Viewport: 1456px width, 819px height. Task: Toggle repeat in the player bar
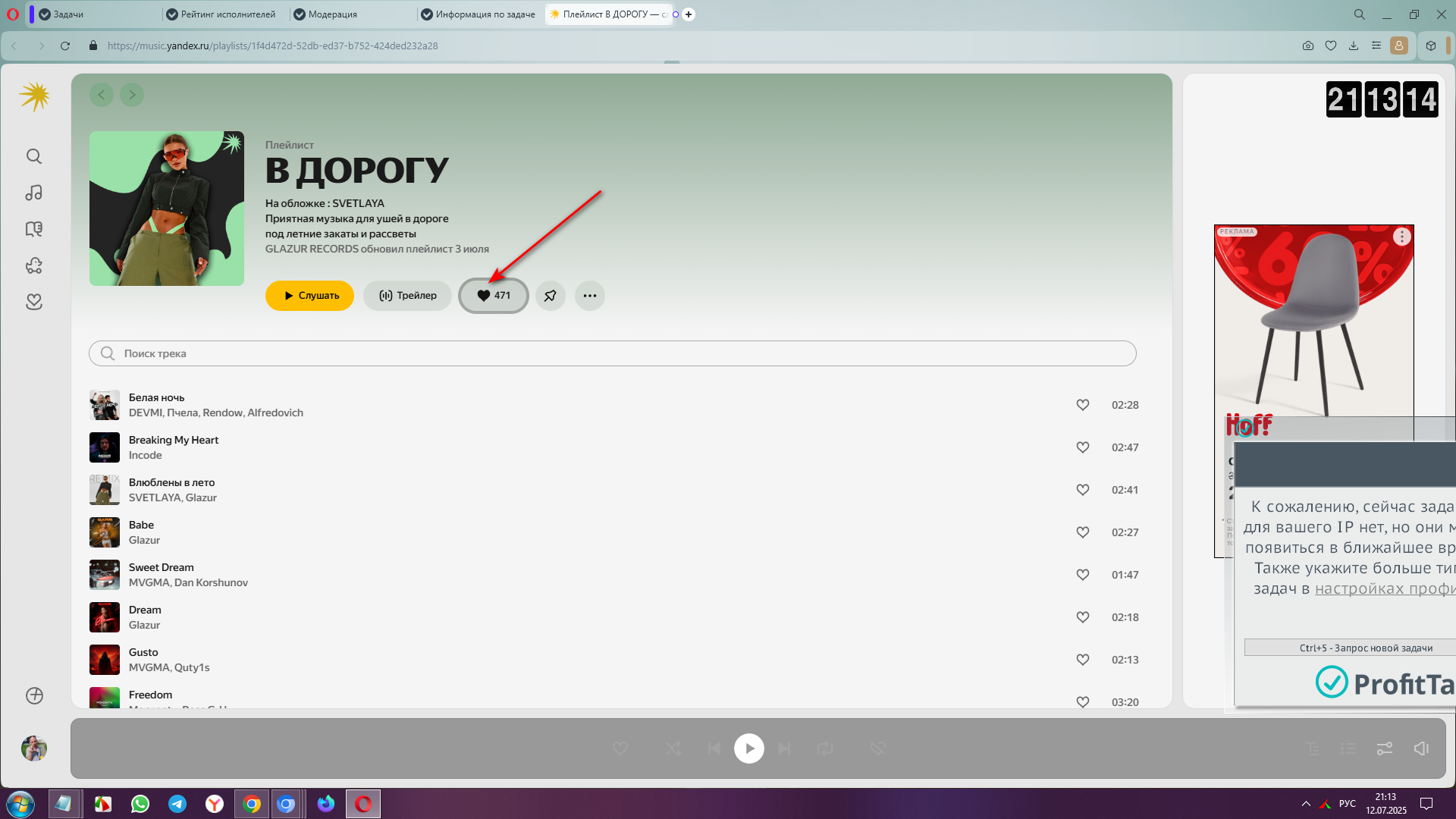[x=825, y=748]
